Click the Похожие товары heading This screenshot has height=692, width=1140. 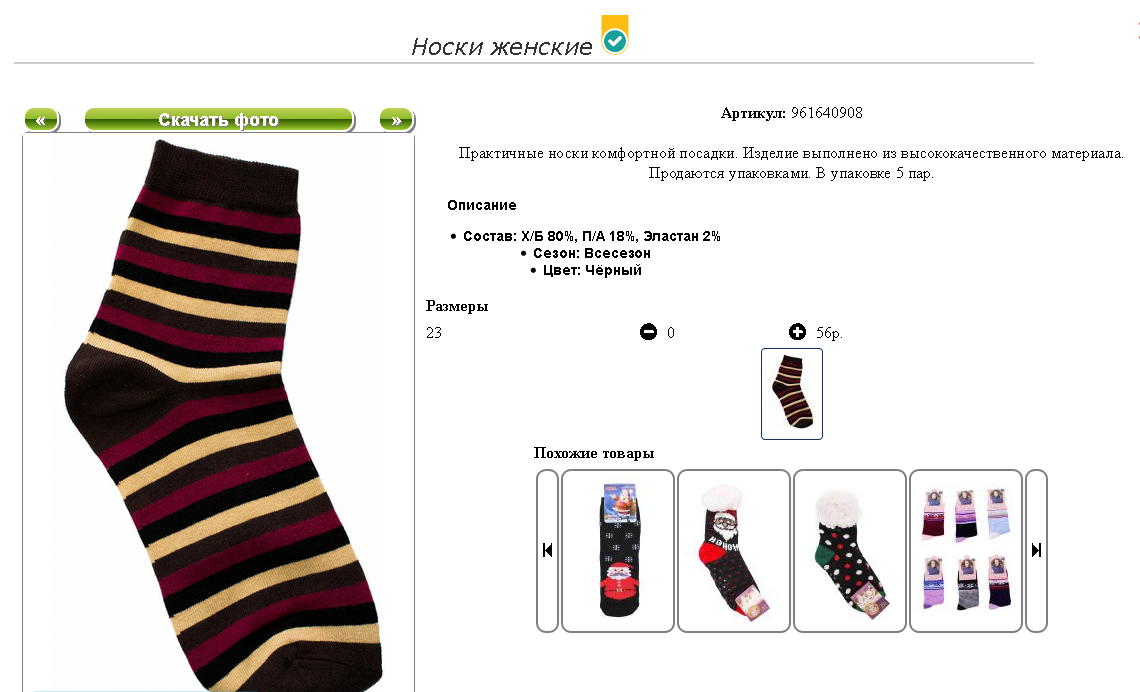[x=594, y=453]
